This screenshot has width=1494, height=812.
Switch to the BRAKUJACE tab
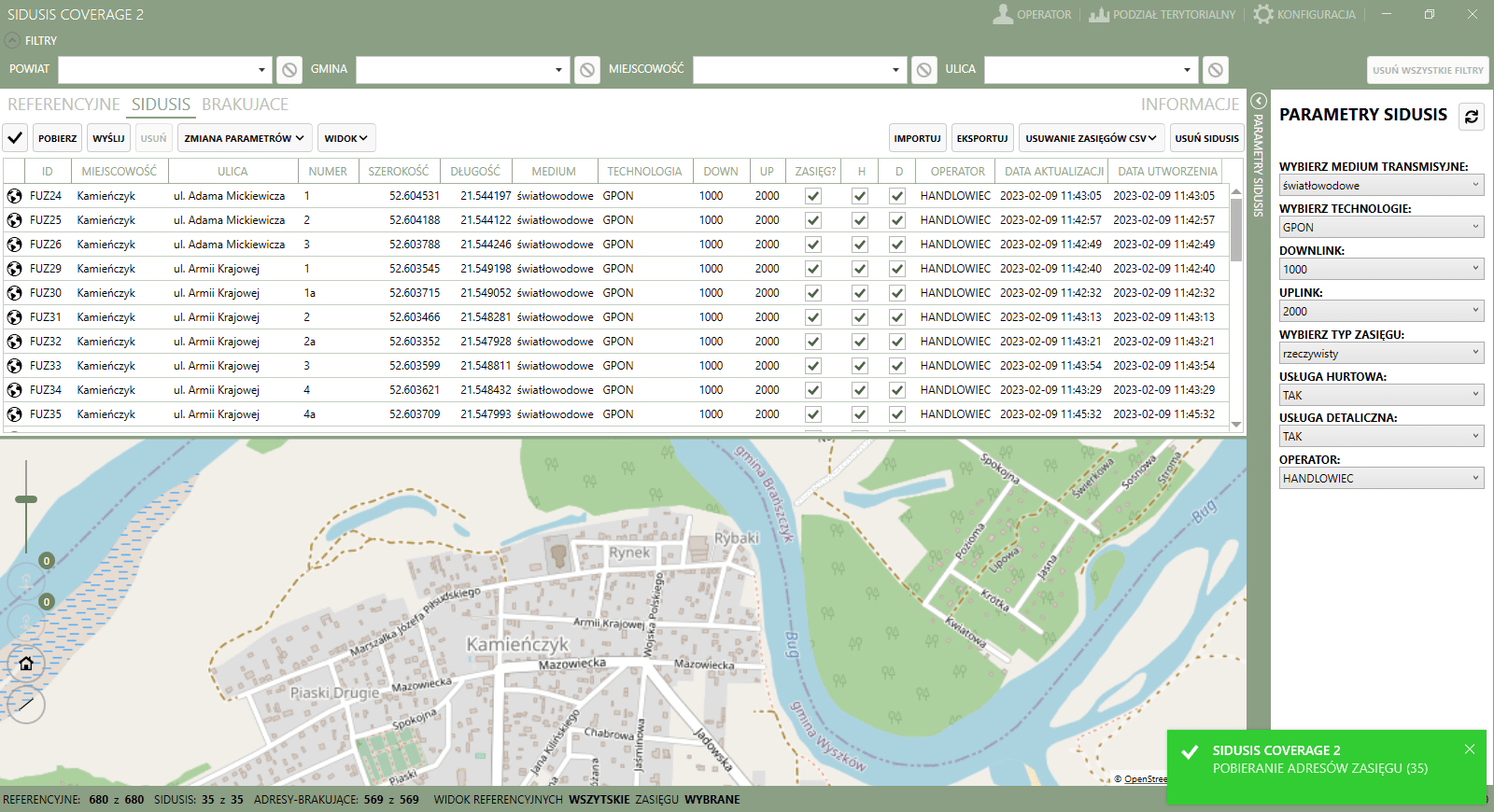[245, 105]
